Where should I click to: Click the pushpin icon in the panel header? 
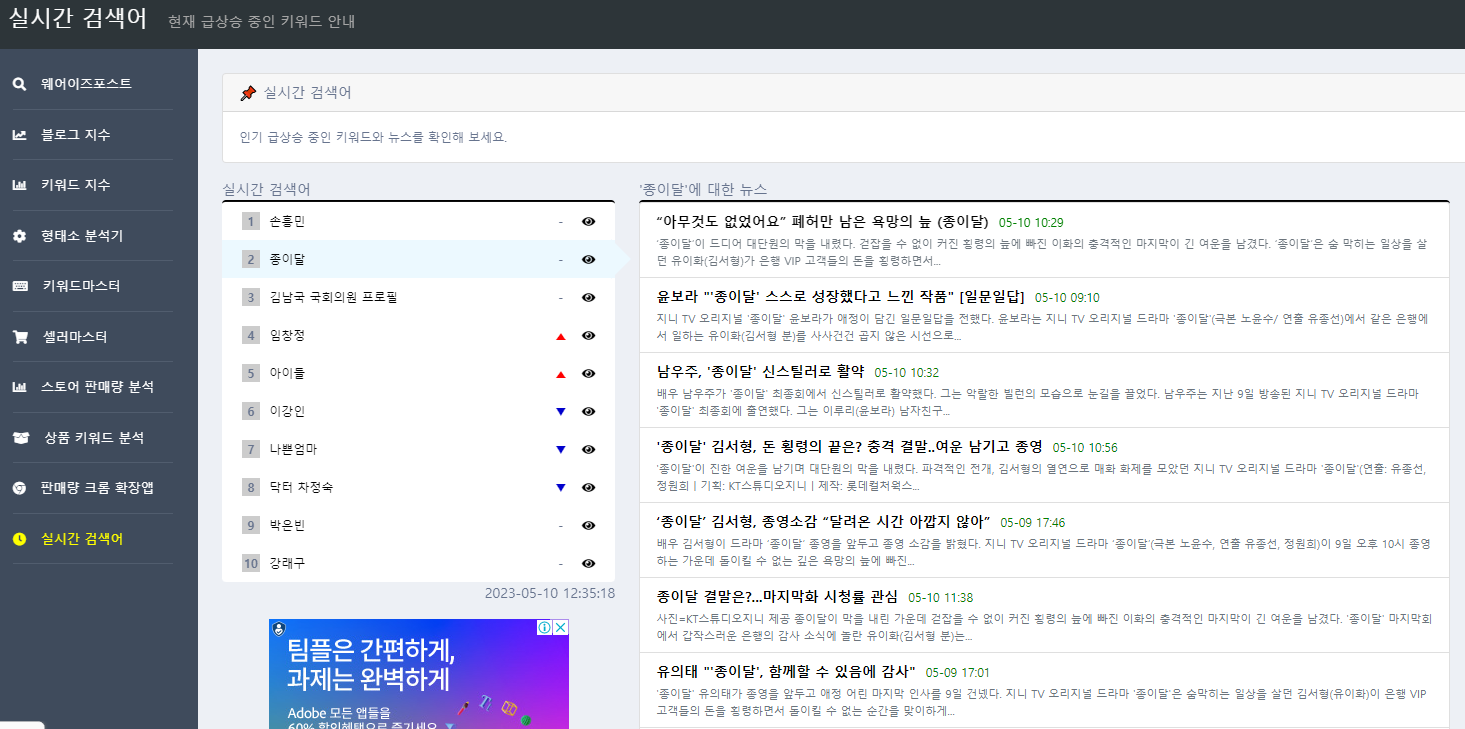(x=248, y=93)
